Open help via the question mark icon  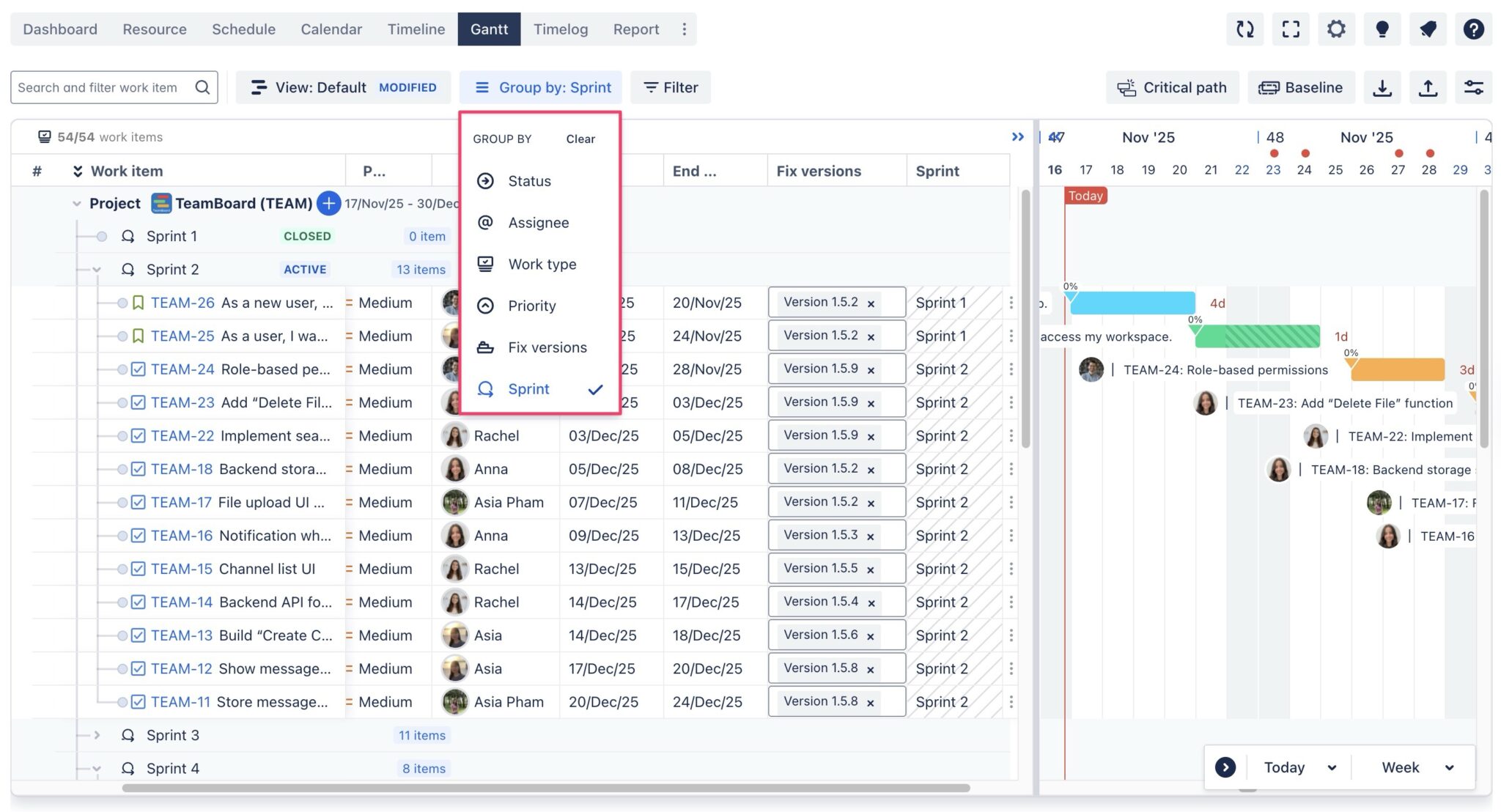1474,29
